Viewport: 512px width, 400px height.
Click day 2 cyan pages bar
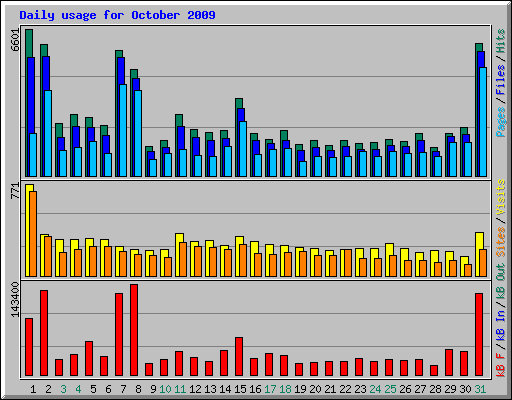click(48, 133)
